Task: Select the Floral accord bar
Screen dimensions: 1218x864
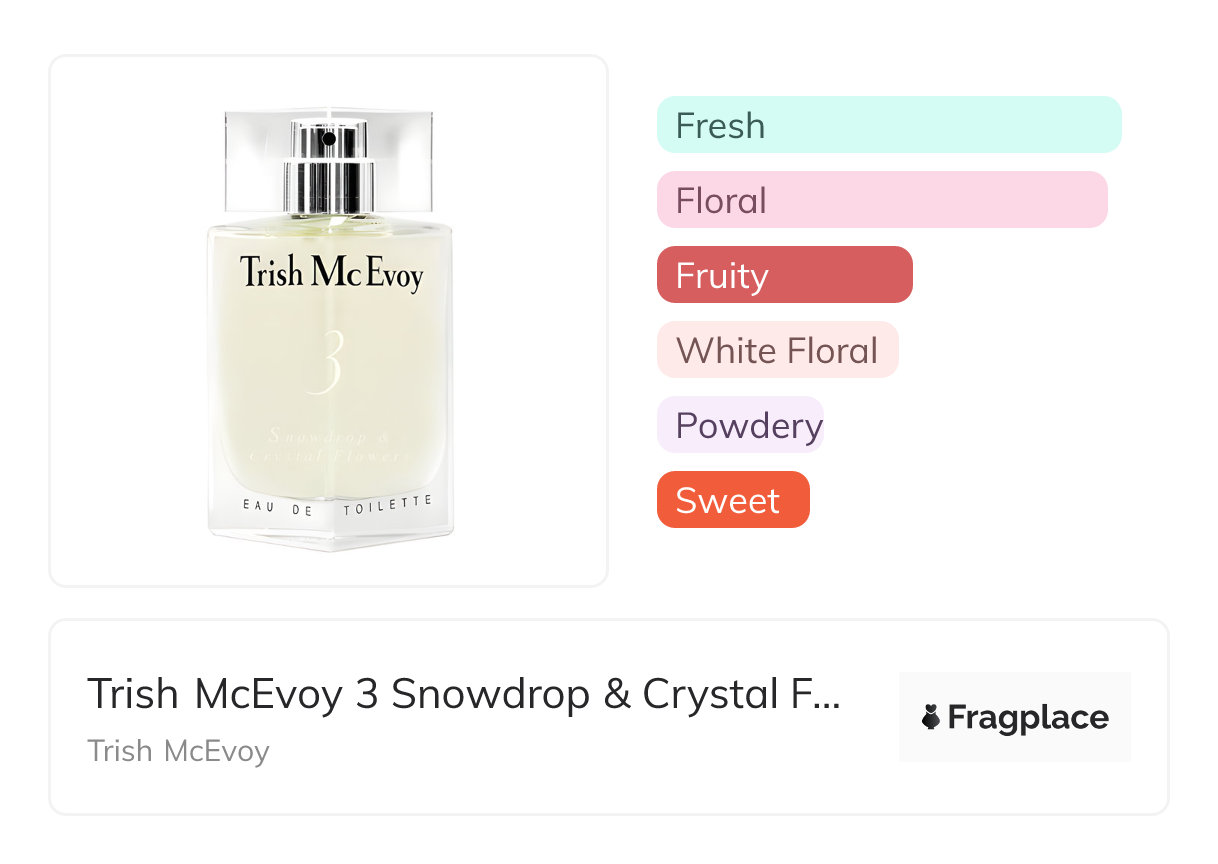Action: [881, 200]
